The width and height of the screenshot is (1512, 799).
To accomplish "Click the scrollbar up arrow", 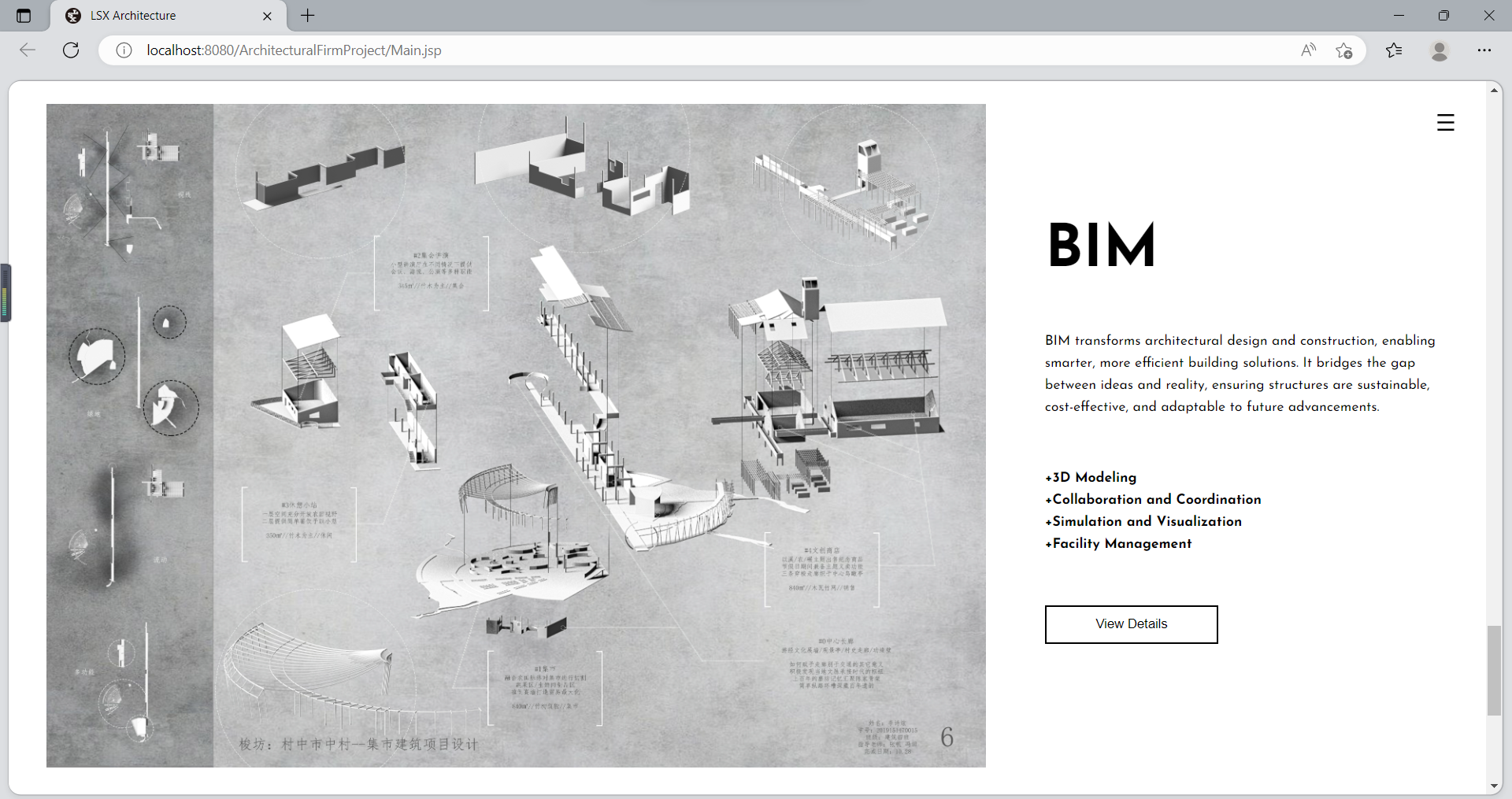I will point(1494,91).
